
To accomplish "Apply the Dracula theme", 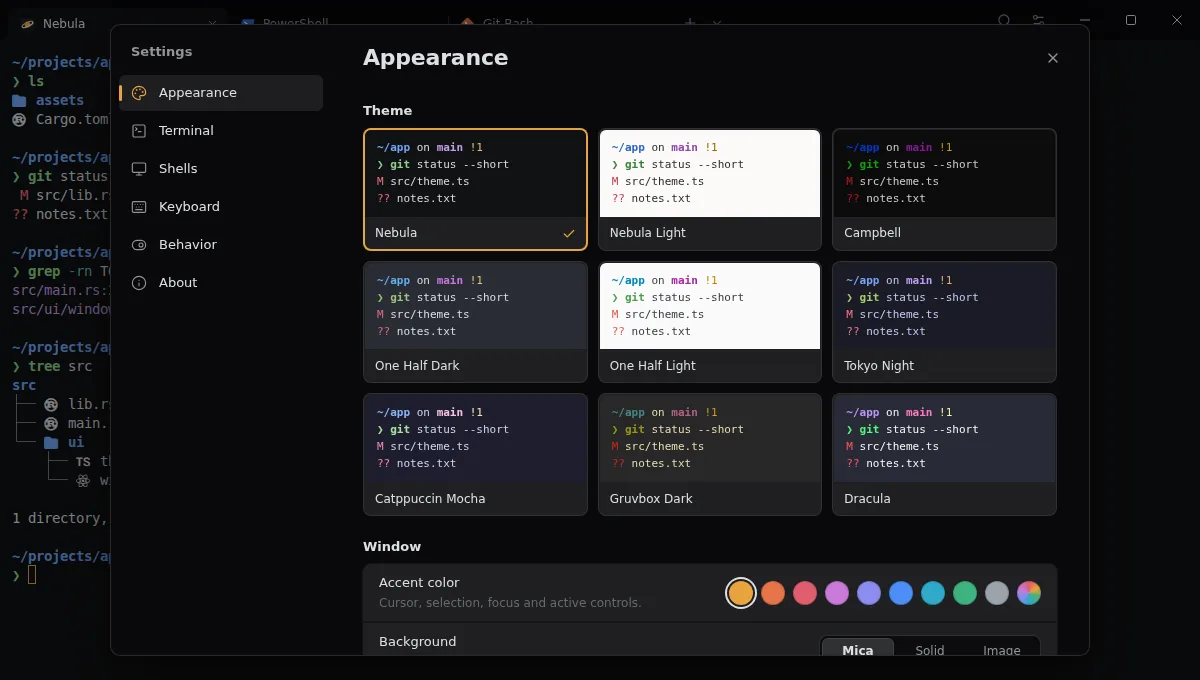I will [944, 455].
